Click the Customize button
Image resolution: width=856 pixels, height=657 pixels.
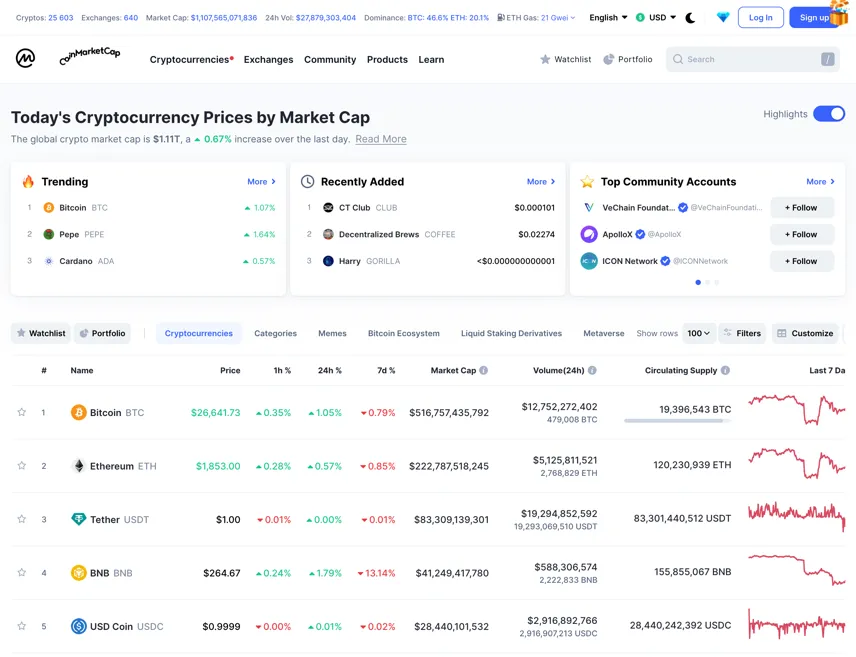[x=805, y=333]
